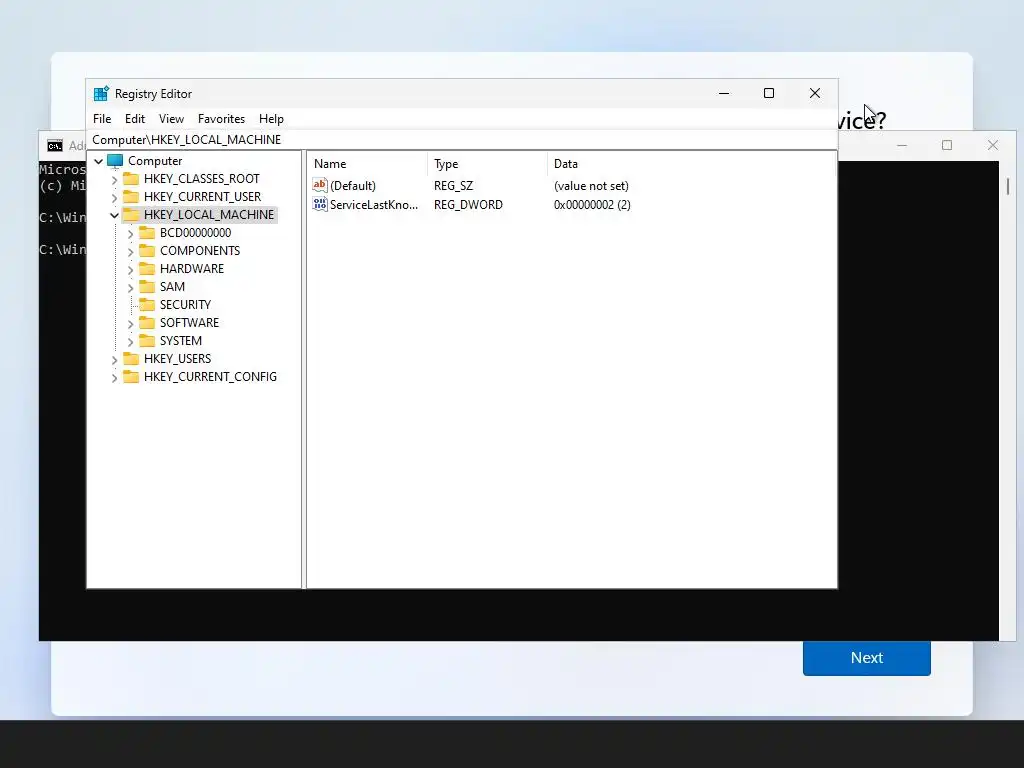
Task: Click the REG_SZ type cell
Action: (x=453, y=186)
